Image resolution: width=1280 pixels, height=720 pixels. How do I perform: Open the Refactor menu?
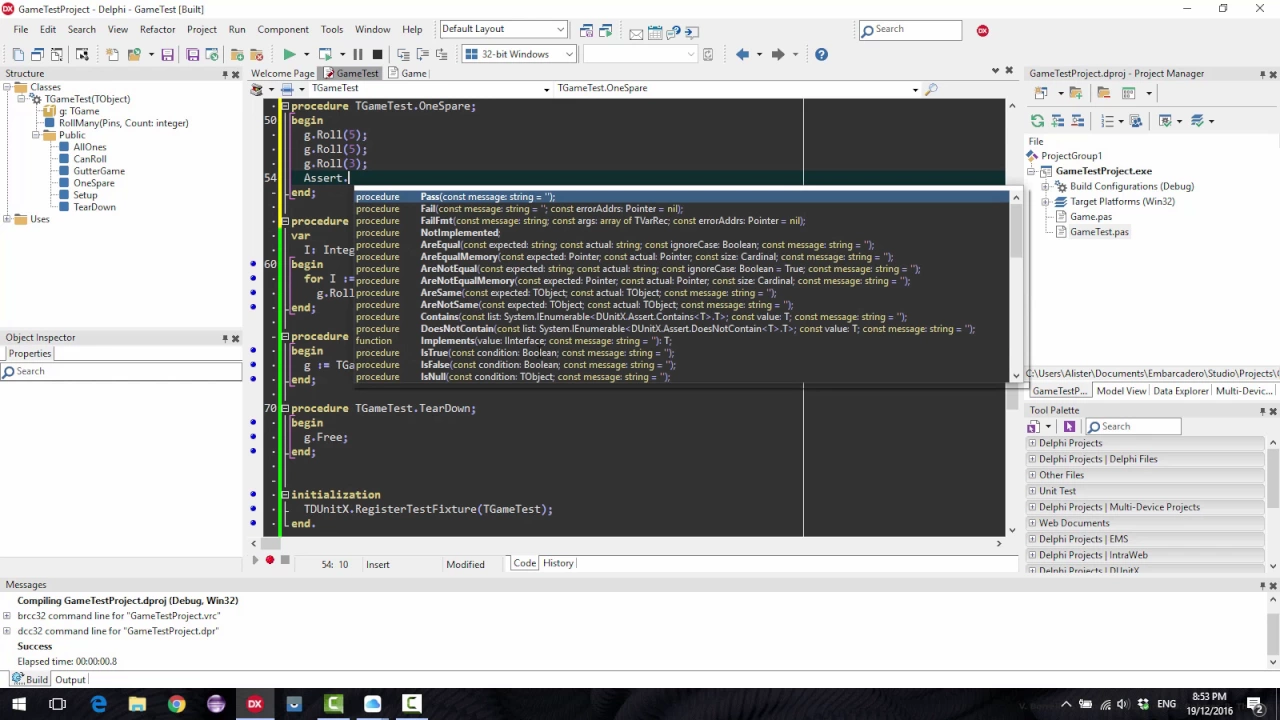pos(157,30)
